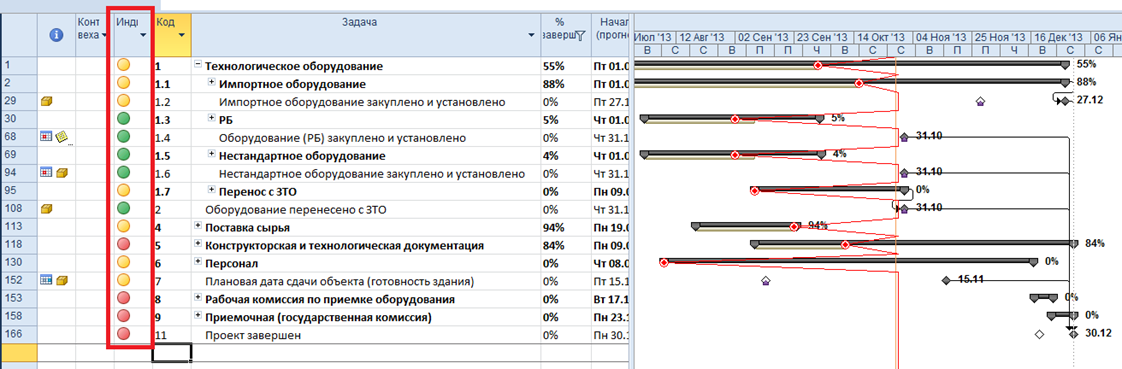The height and width of the screenshot is (369, 1122).
Task: Select row header number 166
Action: point(19,334)
